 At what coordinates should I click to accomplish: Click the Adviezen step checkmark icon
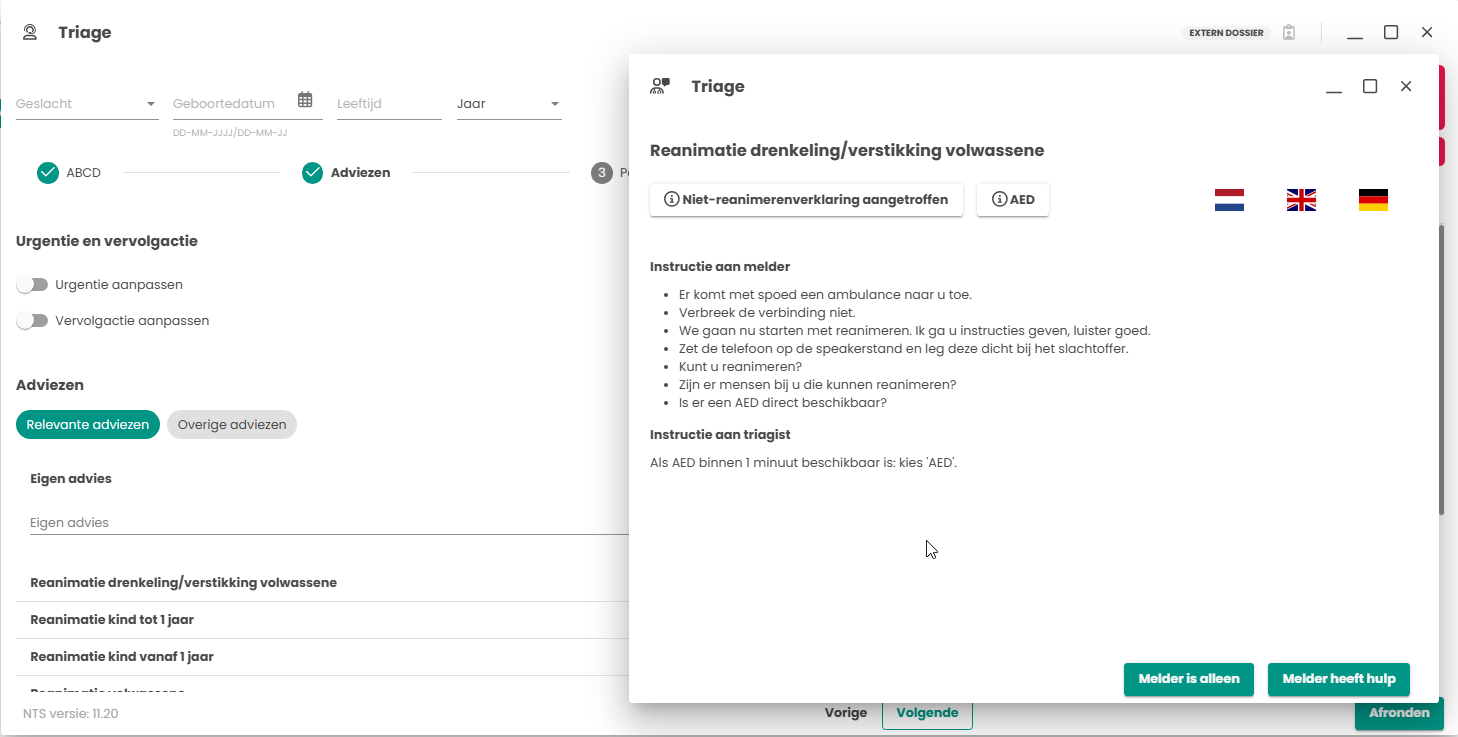point(312,173)
